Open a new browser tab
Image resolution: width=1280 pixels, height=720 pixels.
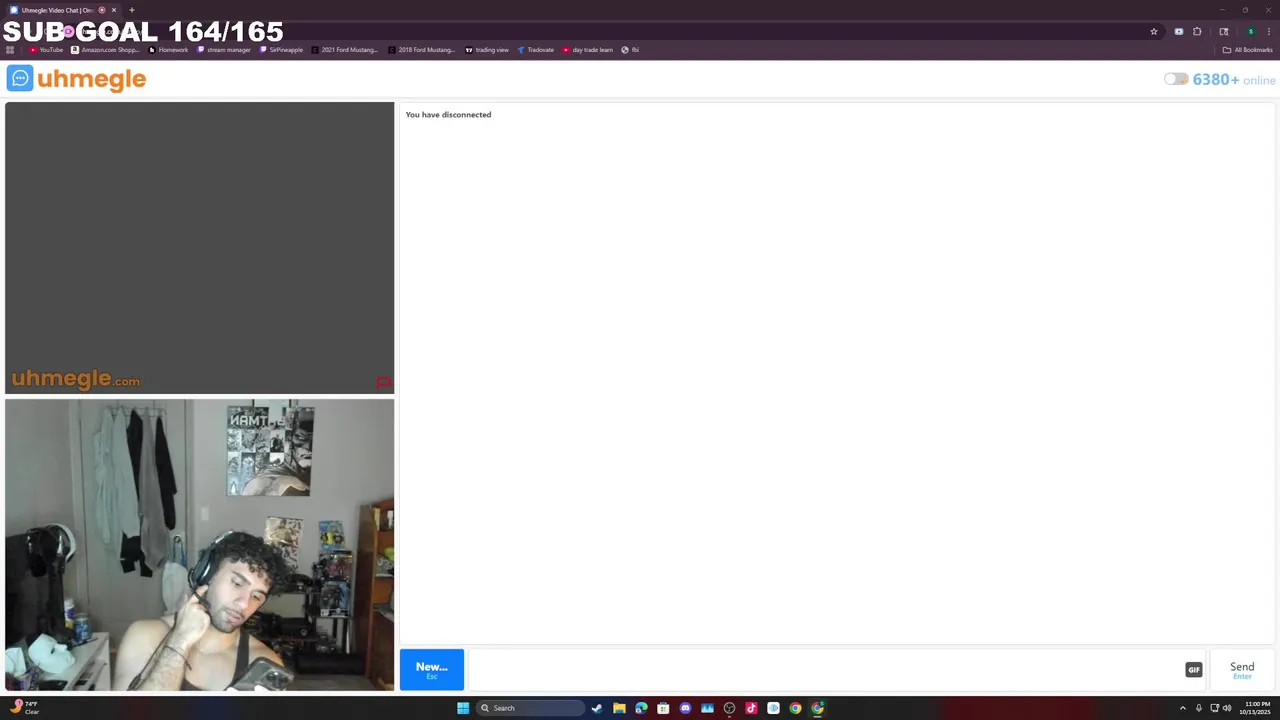tap(131, 10)
